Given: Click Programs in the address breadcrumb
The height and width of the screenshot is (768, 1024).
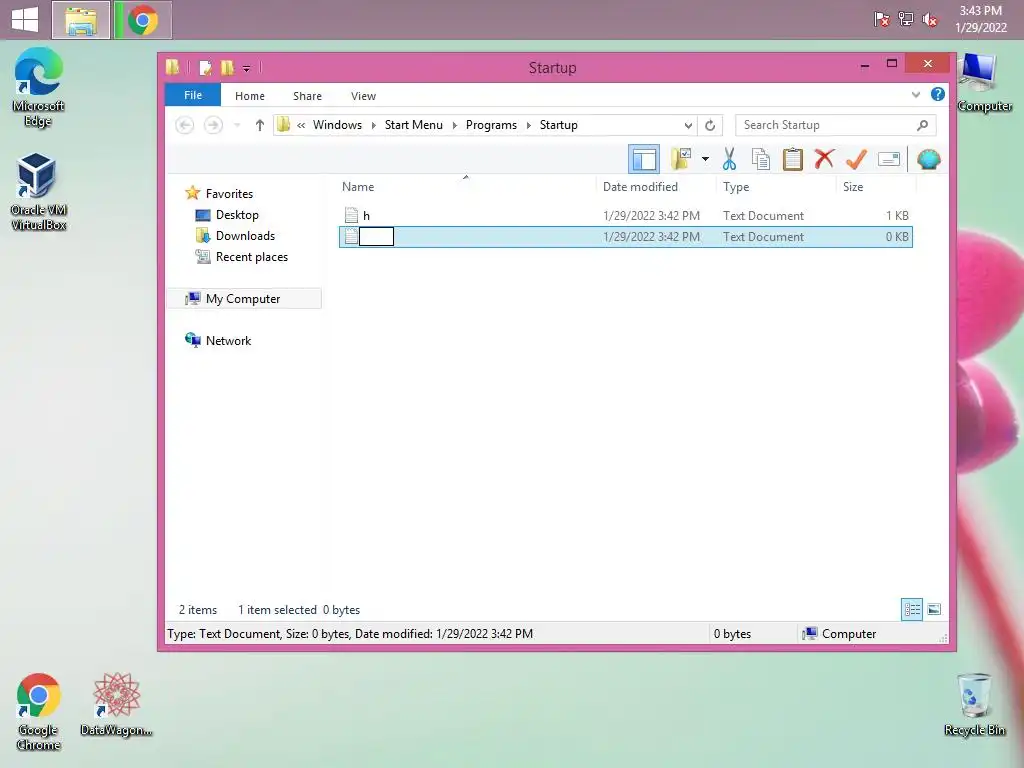Looking at the screenshot, I should (491, 125).
